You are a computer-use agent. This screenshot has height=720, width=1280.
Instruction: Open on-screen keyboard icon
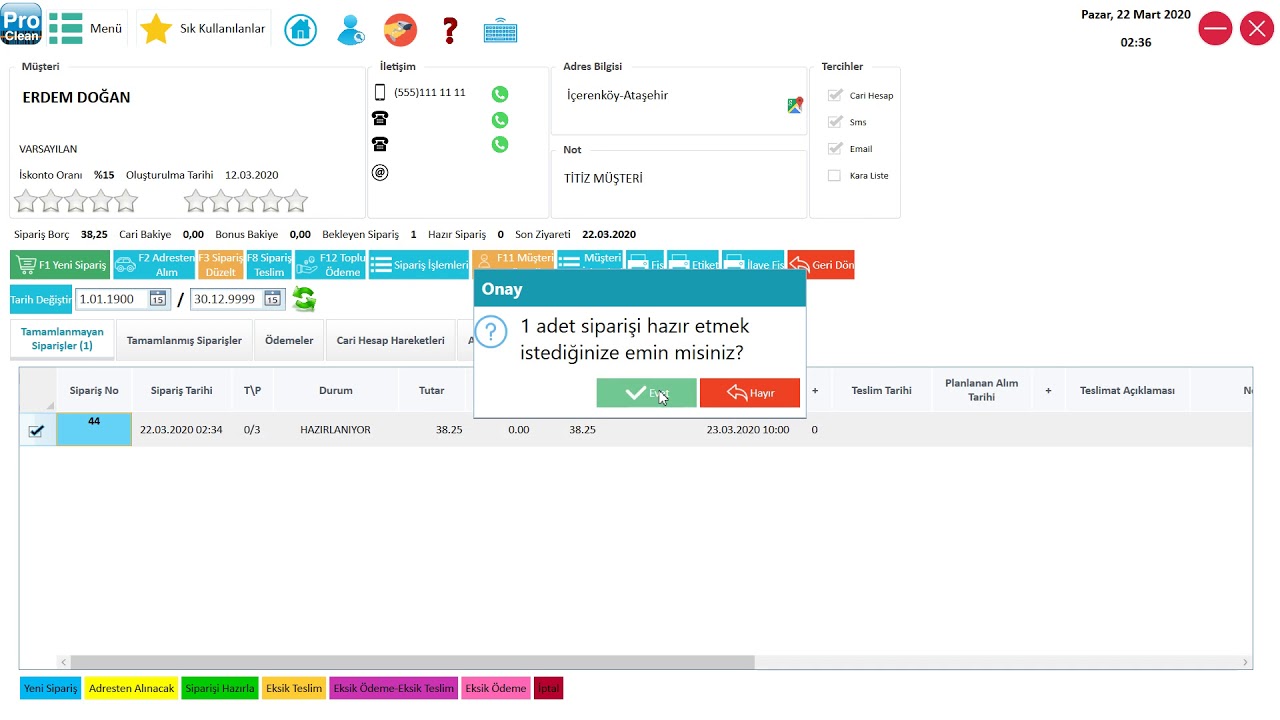[500, 31]
